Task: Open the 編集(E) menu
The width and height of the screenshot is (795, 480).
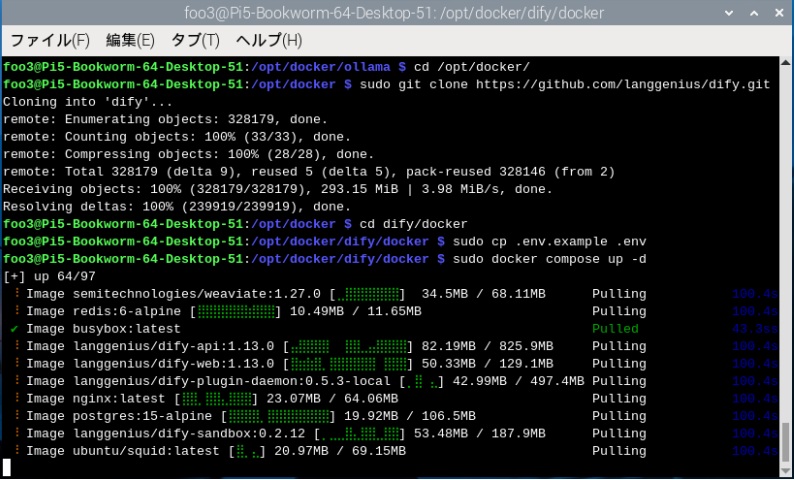Action: [x=130, y=40]
